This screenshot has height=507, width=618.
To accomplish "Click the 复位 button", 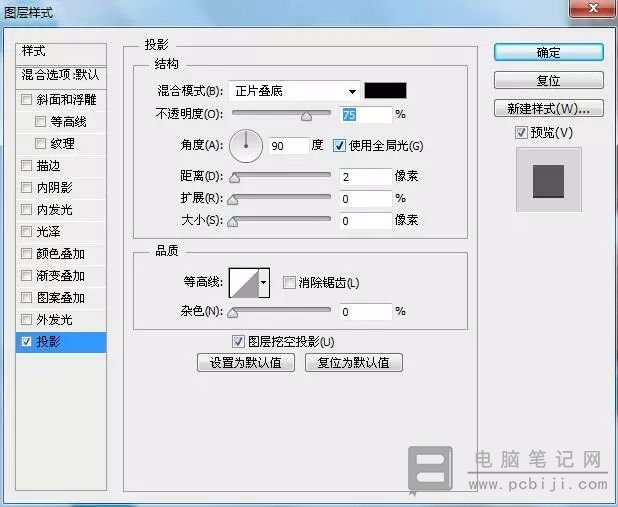I will pos(549,80).
